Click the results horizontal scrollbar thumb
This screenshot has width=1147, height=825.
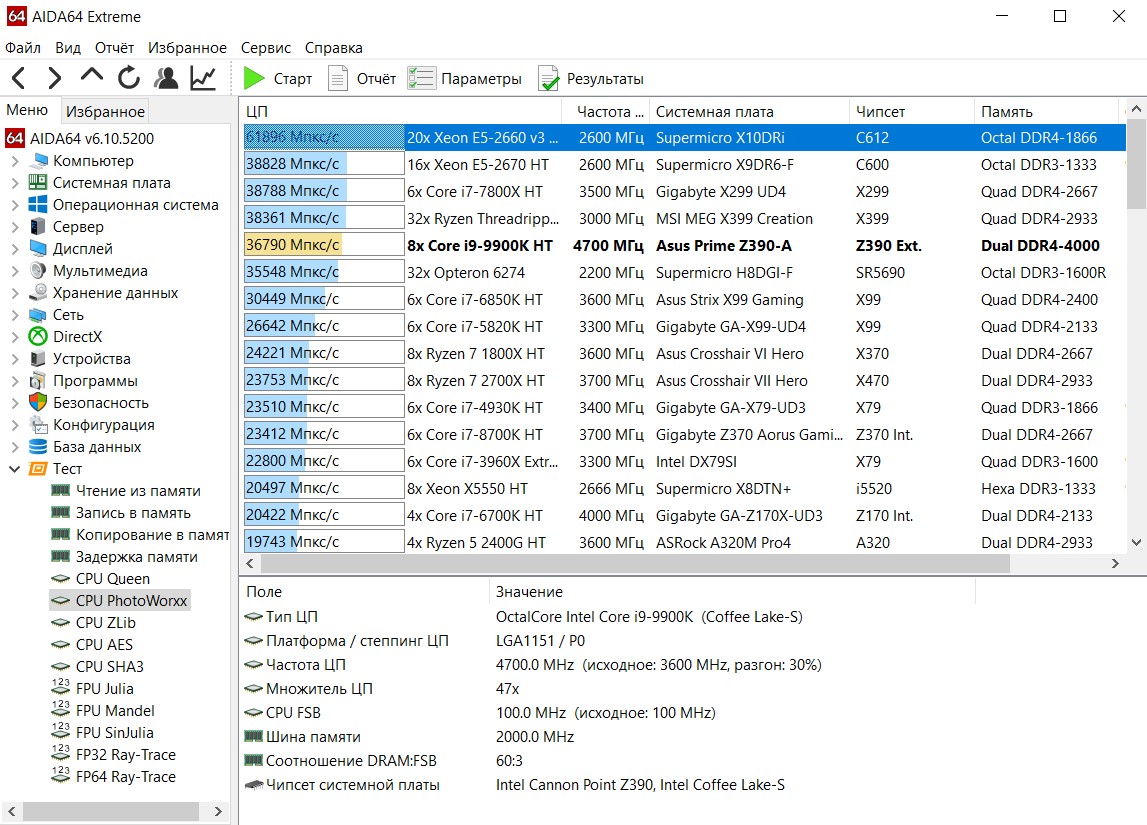(x=635, y=563)
